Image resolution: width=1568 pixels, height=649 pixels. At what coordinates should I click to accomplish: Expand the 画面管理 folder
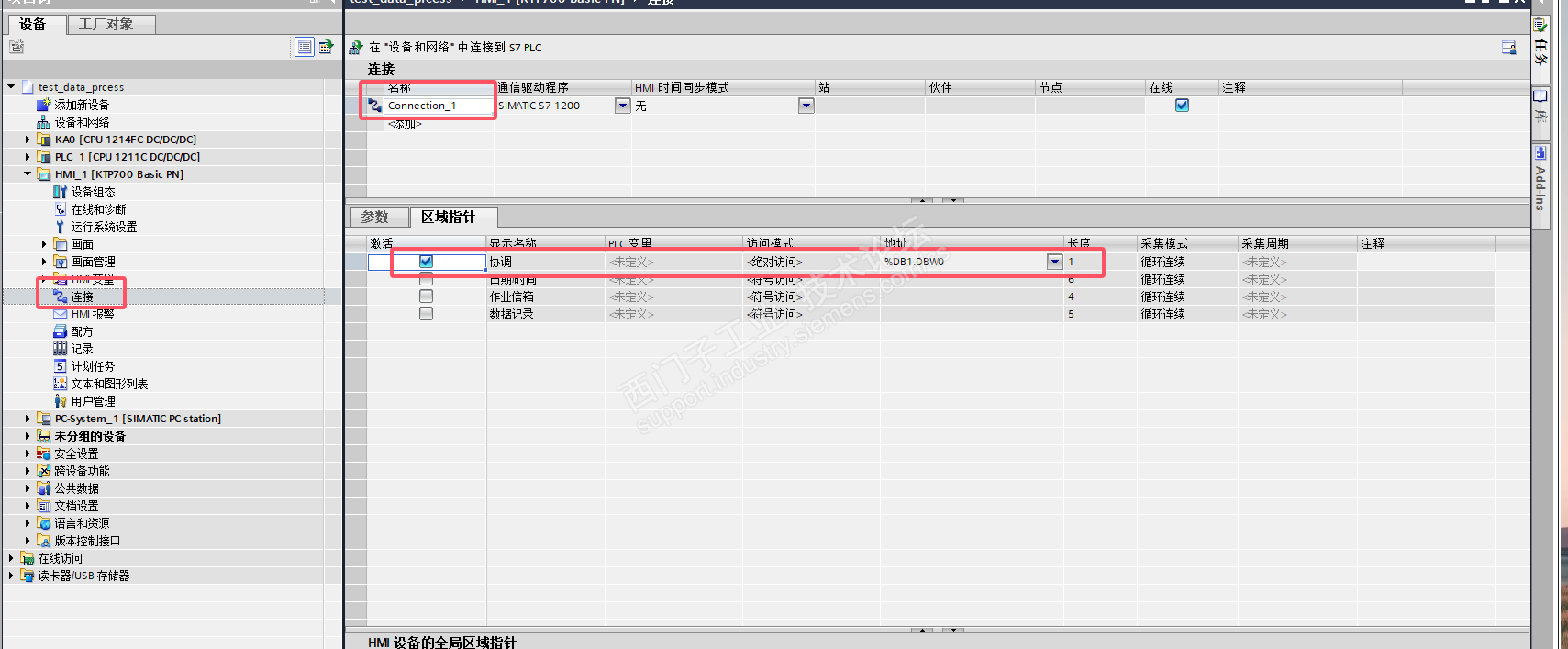coord(43,262)
